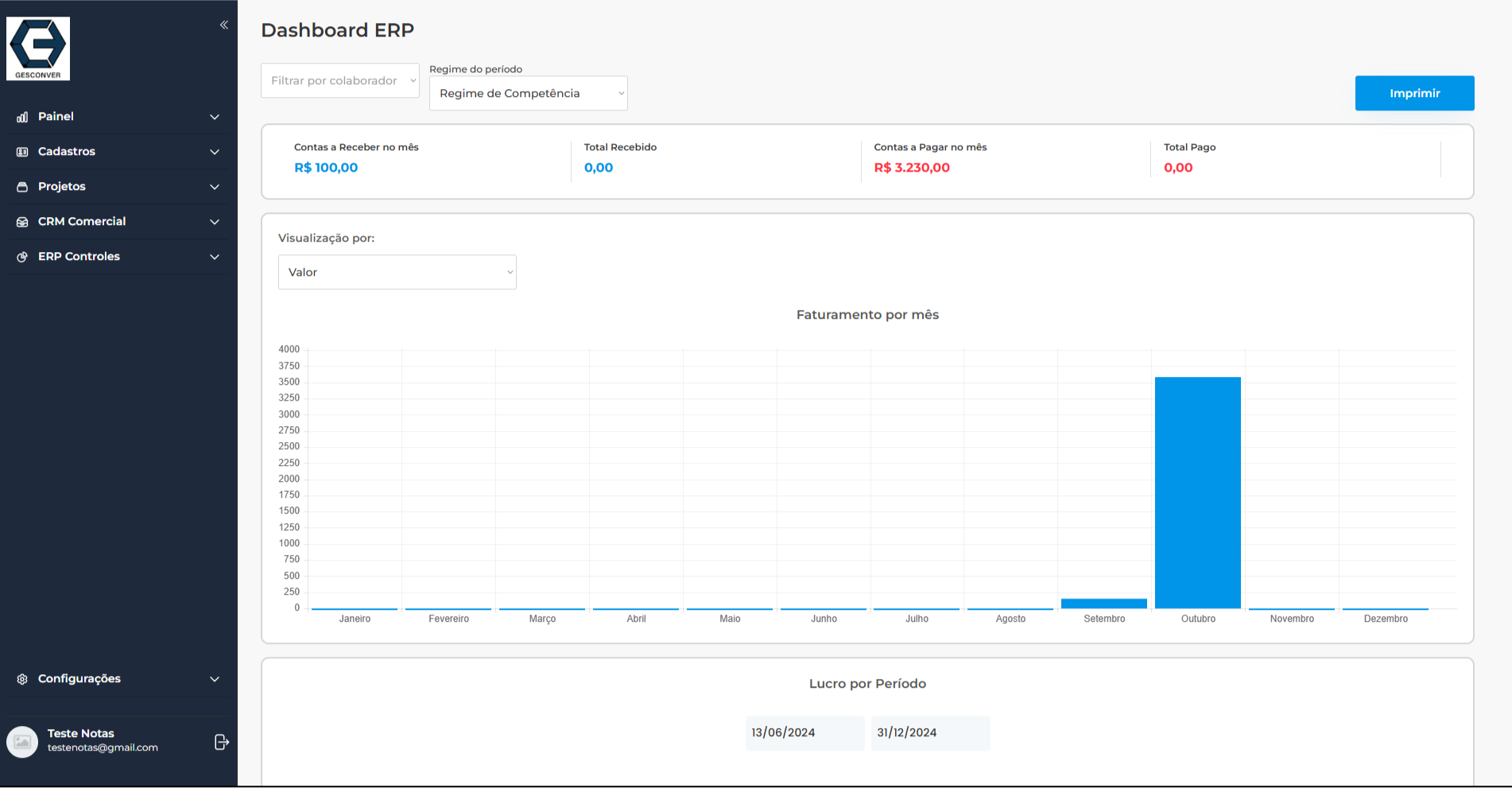1512x788 pixels.
Task: Click the Projetos briefcase icon
Action: point(22,187)
